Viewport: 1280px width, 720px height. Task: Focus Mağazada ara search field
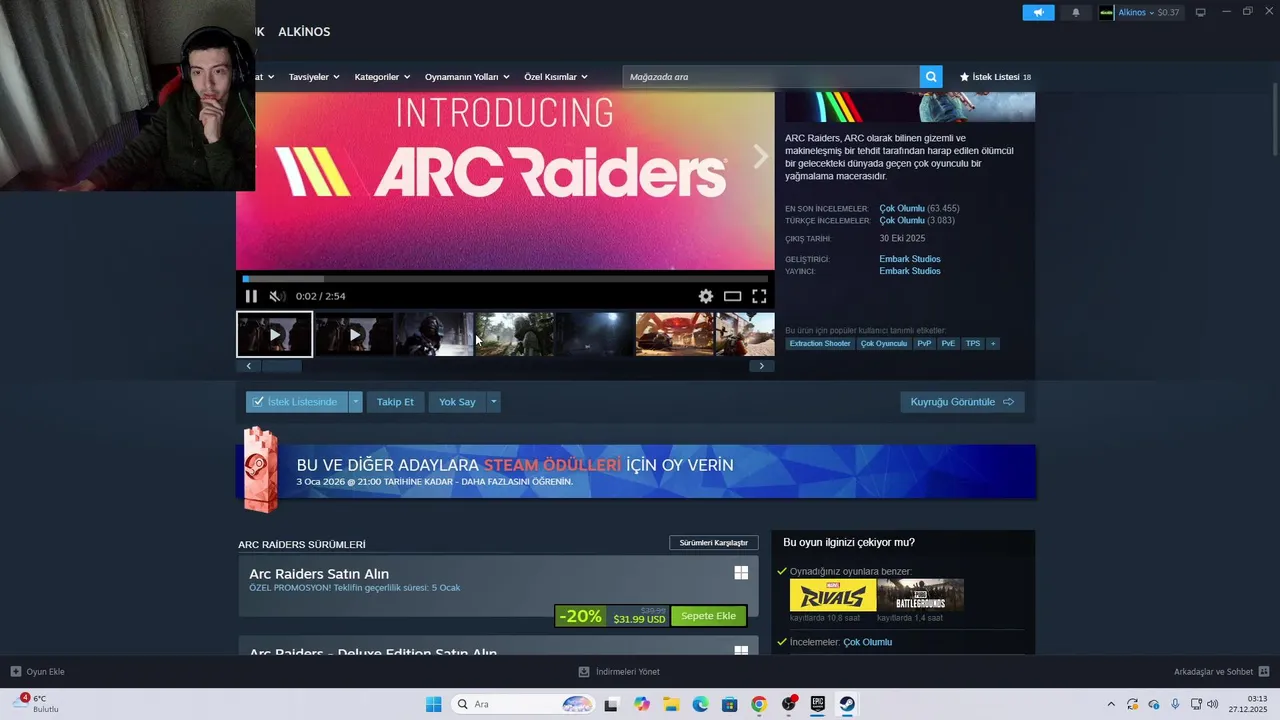[x=771, y=77]
